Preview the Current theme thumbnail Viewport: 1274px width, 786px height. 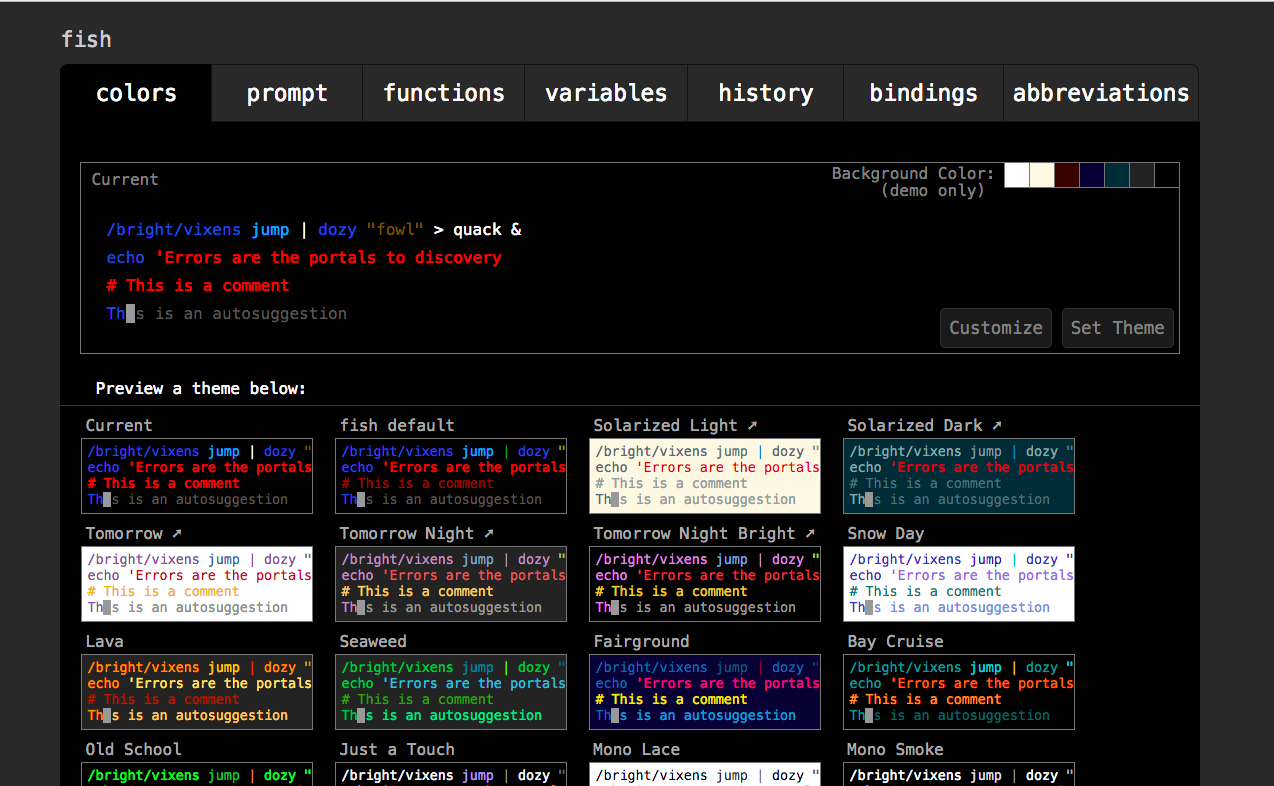click(x=197, y=476)
